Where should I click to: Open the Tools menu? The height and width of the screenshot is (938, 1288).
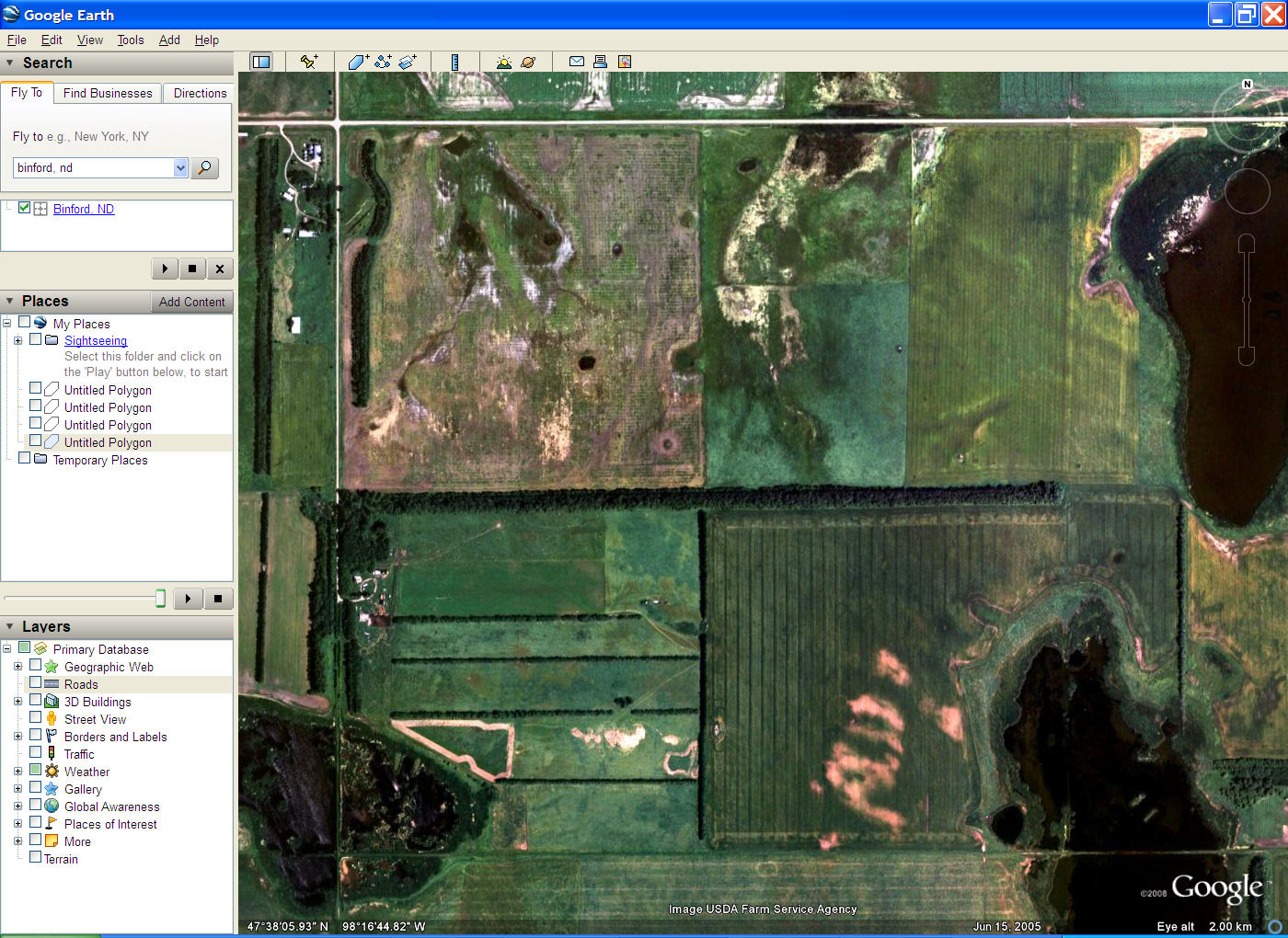pos(131,40)
